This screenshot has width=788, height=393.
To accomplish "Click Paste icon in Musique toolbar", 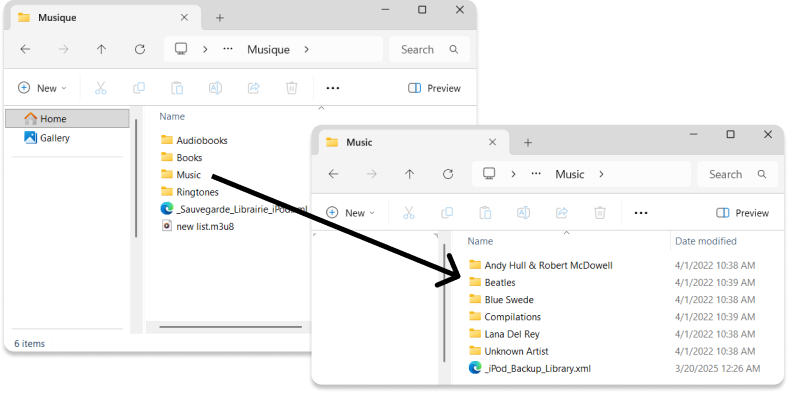I will (177, 88).
